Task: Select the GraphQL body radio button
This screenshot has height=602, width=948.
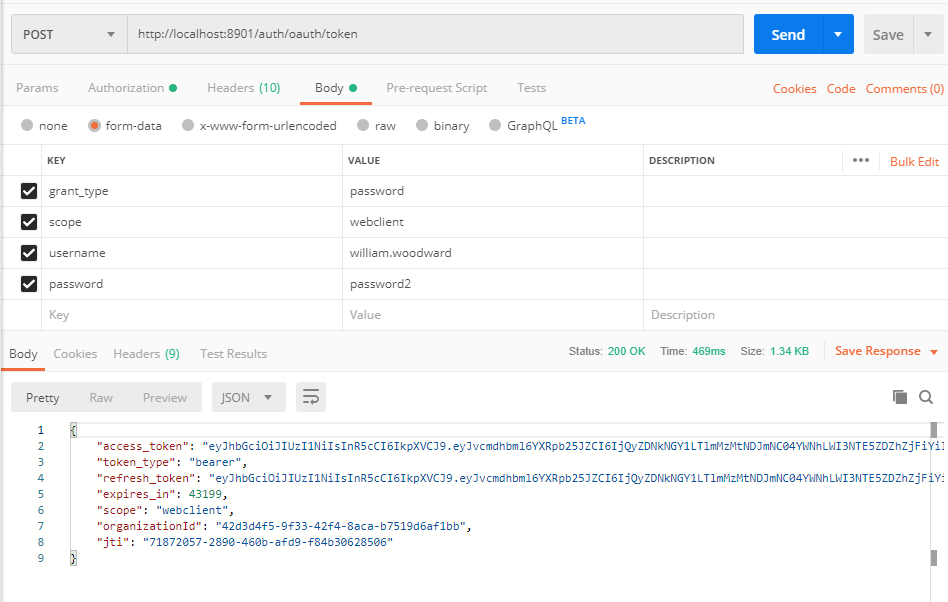Action: click(495, 125)
